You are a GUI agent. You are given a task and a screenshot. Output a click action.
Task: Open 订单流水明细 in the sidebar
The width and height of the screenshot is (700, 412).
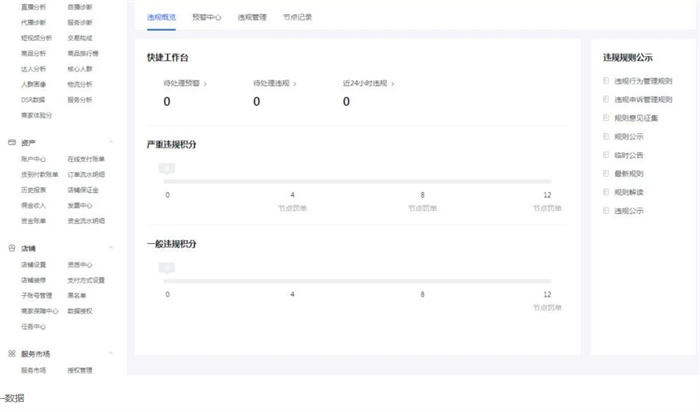pos(86,174)
